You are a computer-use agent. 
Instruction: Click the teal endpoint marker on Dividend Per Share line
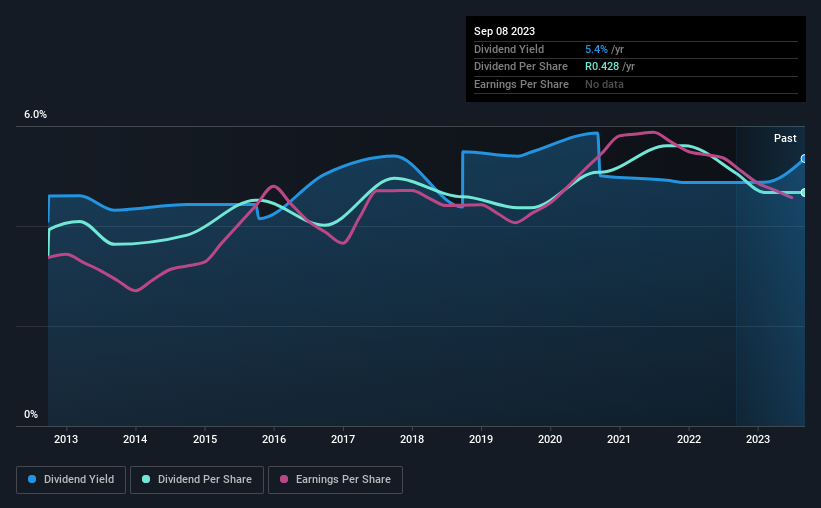tap(804, 193)
